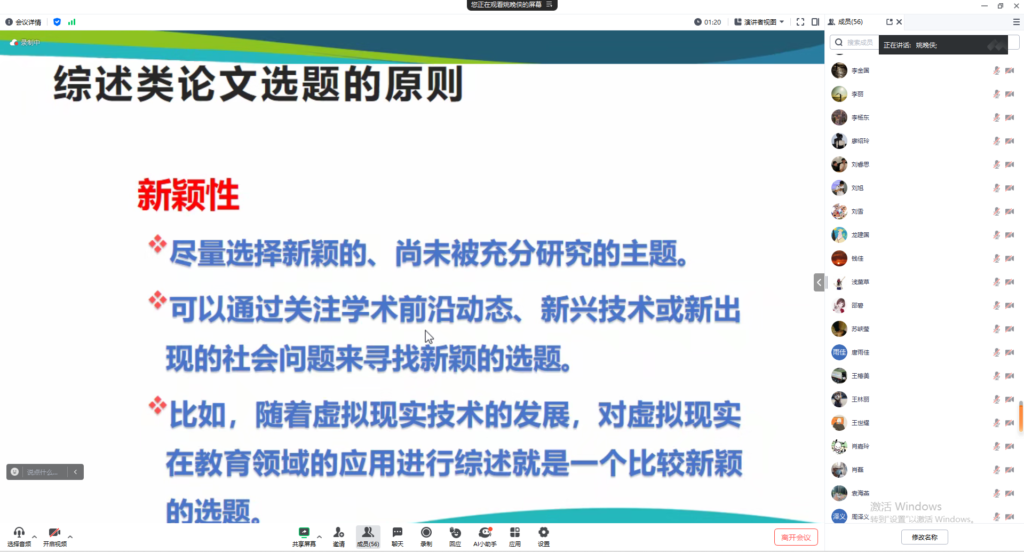Screen dimensions: 1024x552
Task: Expand the arrow beside 选择音频
Action: click(34, 536)
